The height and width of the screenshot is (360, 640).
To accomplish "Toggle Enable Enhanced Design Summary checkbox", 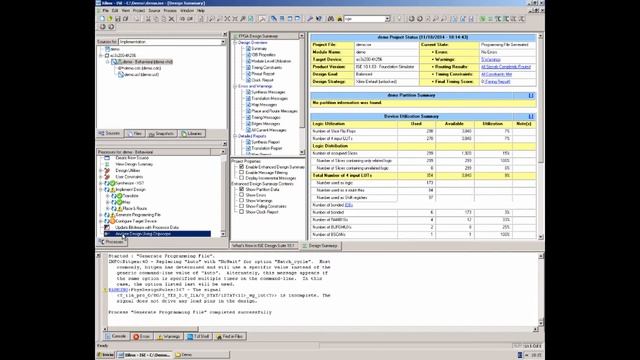I will point(242,167).
